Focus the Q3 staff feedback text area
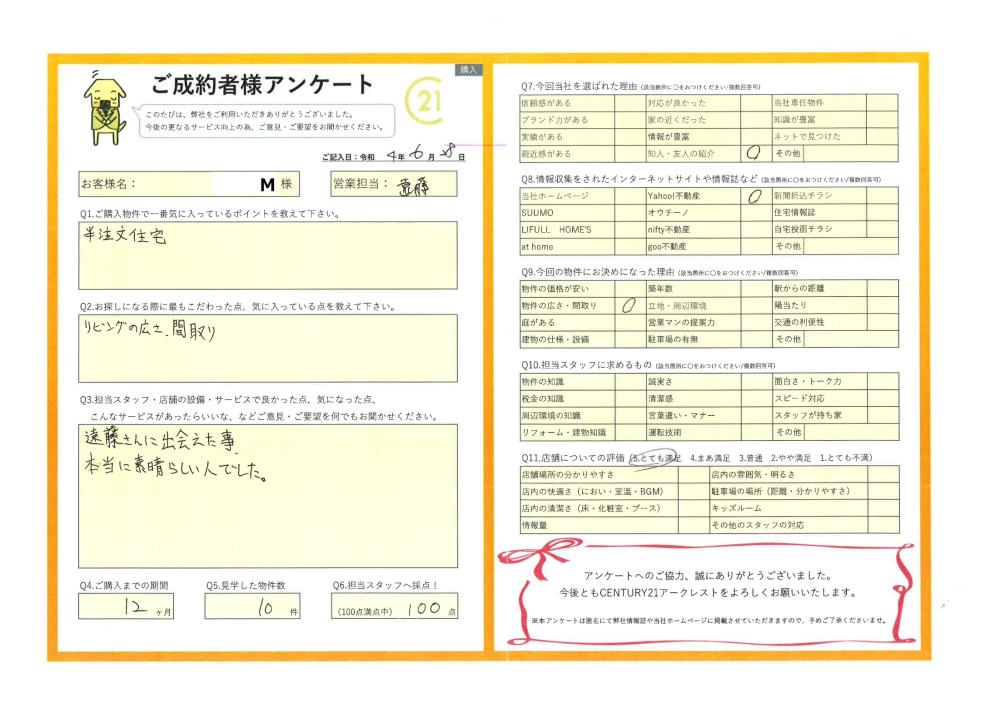This screenshot has width=1000, height=728. (267, 495)
